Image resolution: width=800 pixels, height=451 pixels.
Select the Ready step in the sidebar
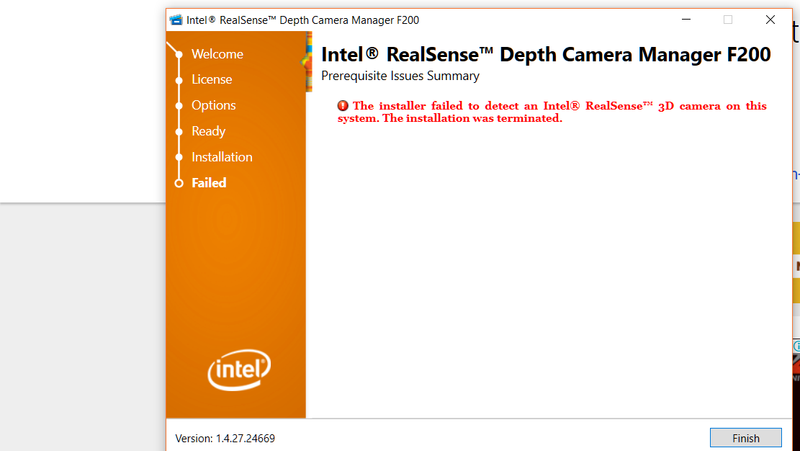click(x=208, y=131)
